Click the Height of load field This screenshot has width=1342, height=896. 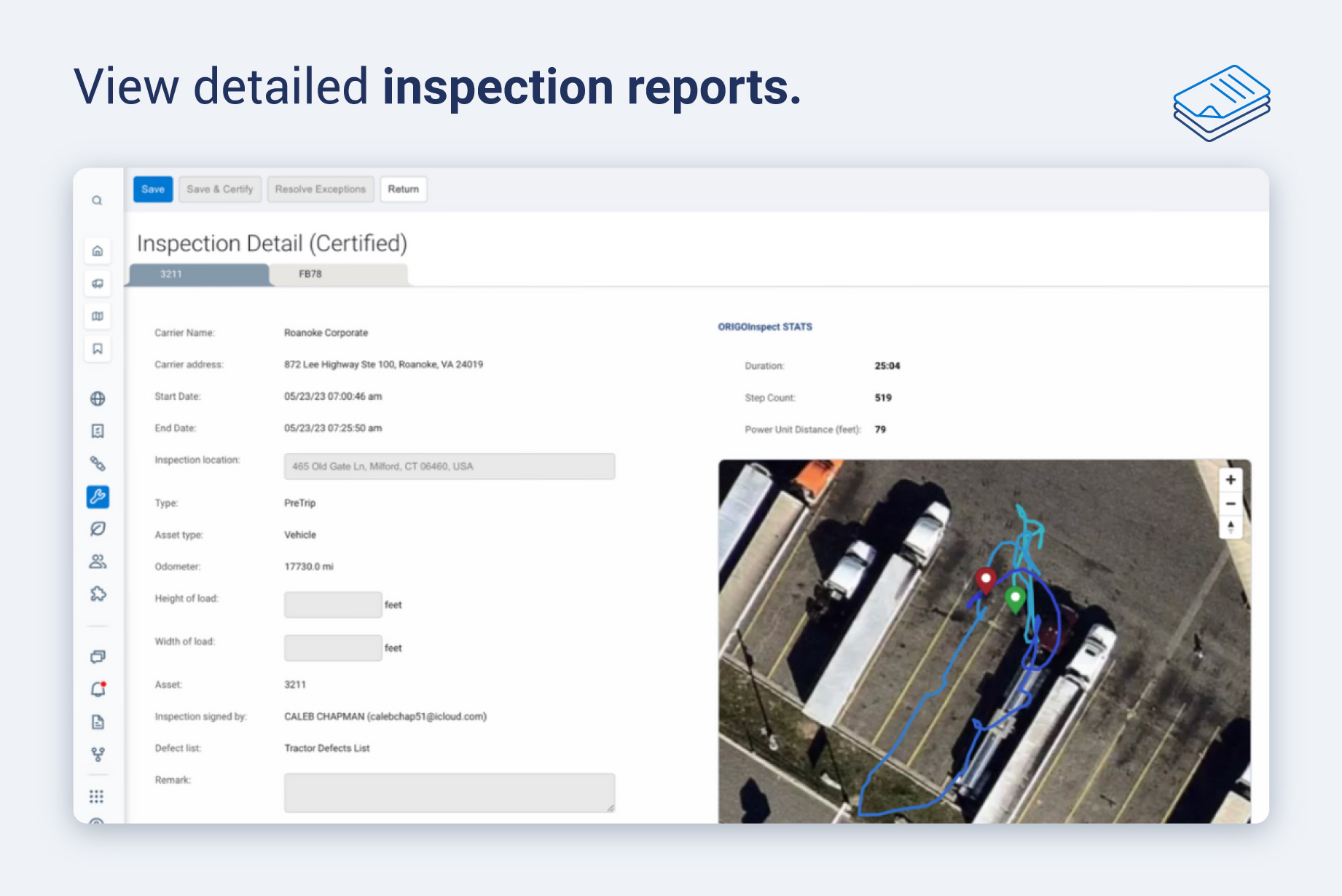coord(333,605)
